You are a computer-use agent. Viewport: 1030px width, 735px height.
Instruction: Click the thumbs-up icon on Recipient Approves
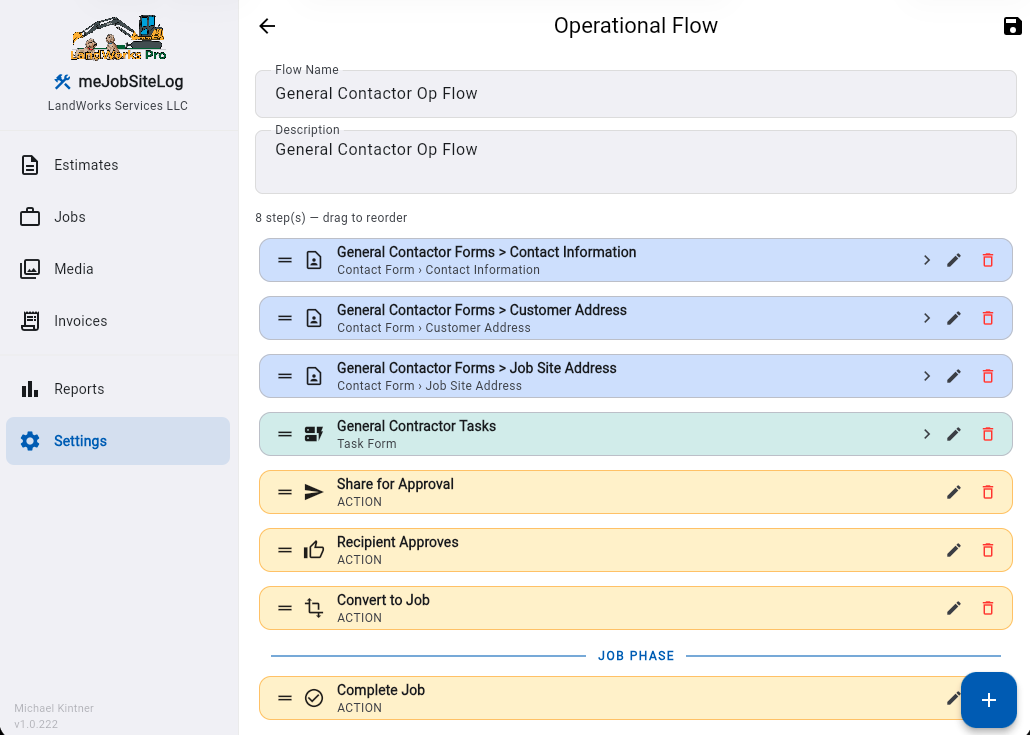click(313, 550)
